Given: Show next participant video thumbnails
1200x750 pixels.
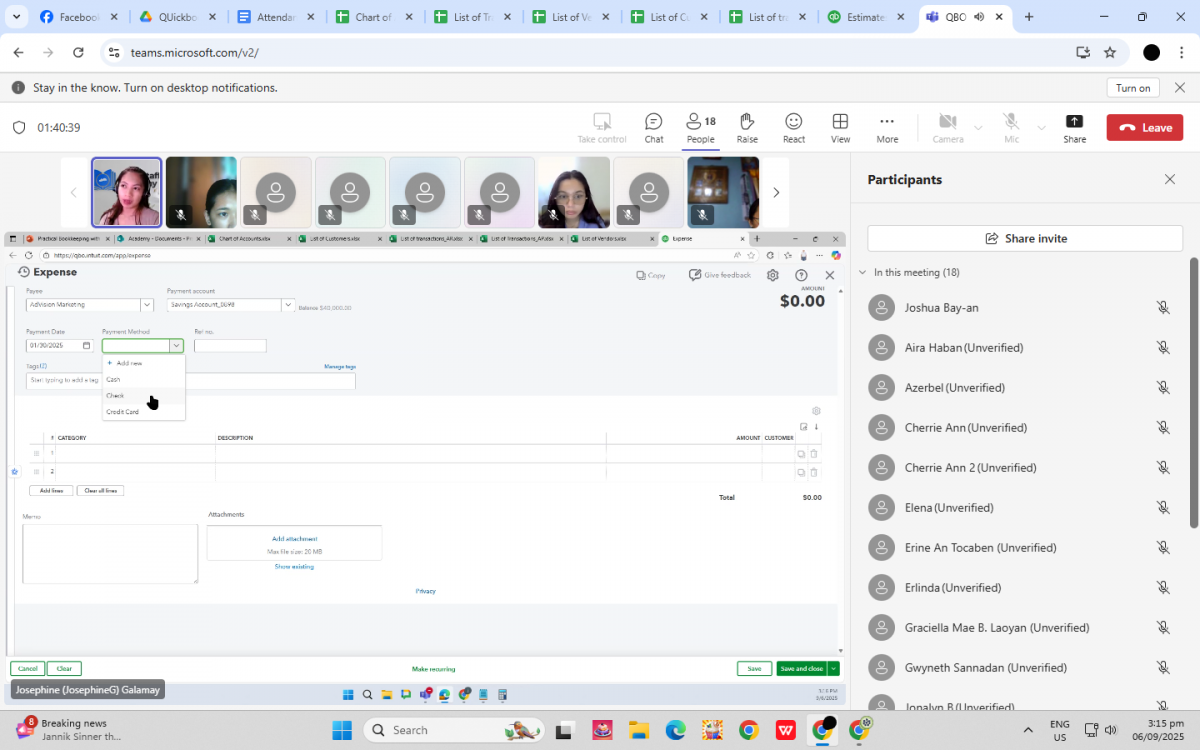Looking at the screenshot, I should 776,192.
